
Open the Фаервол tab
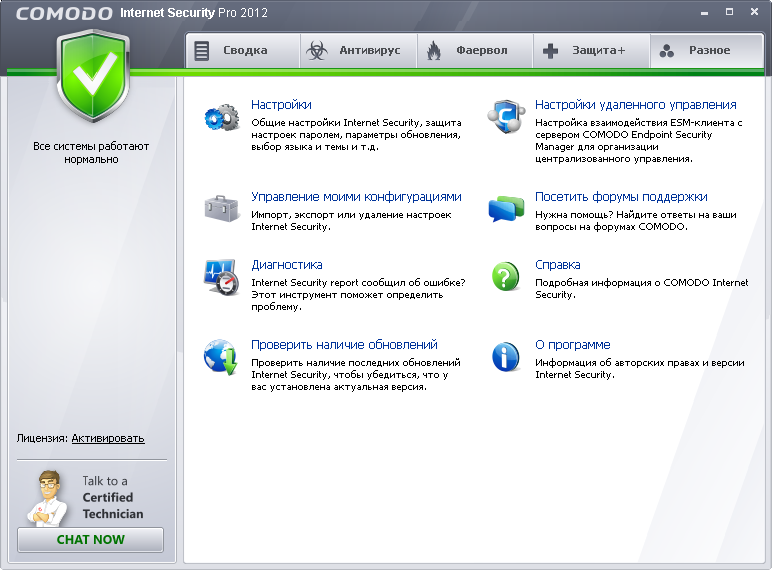coord(475,50)
